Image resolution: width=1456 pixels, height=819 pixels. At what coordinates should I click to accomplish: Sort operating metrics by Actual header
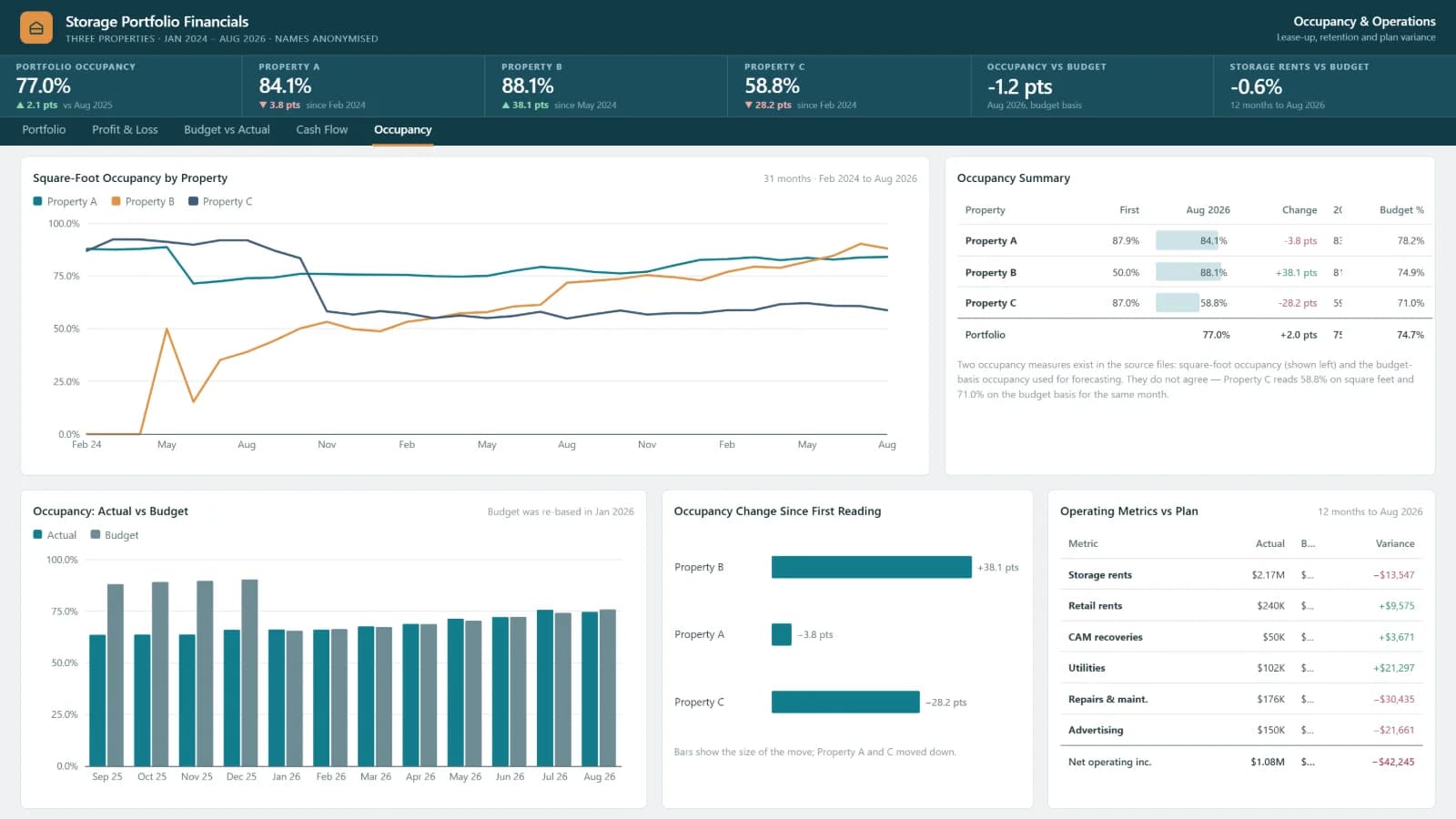1270,544
